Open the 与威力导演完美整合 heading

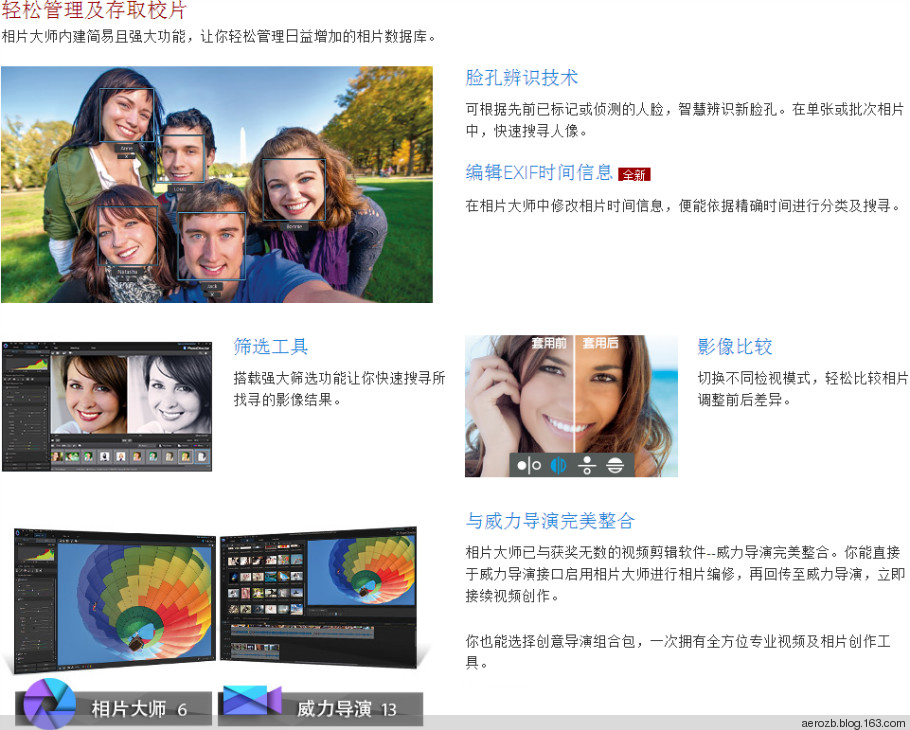(550, 521)
